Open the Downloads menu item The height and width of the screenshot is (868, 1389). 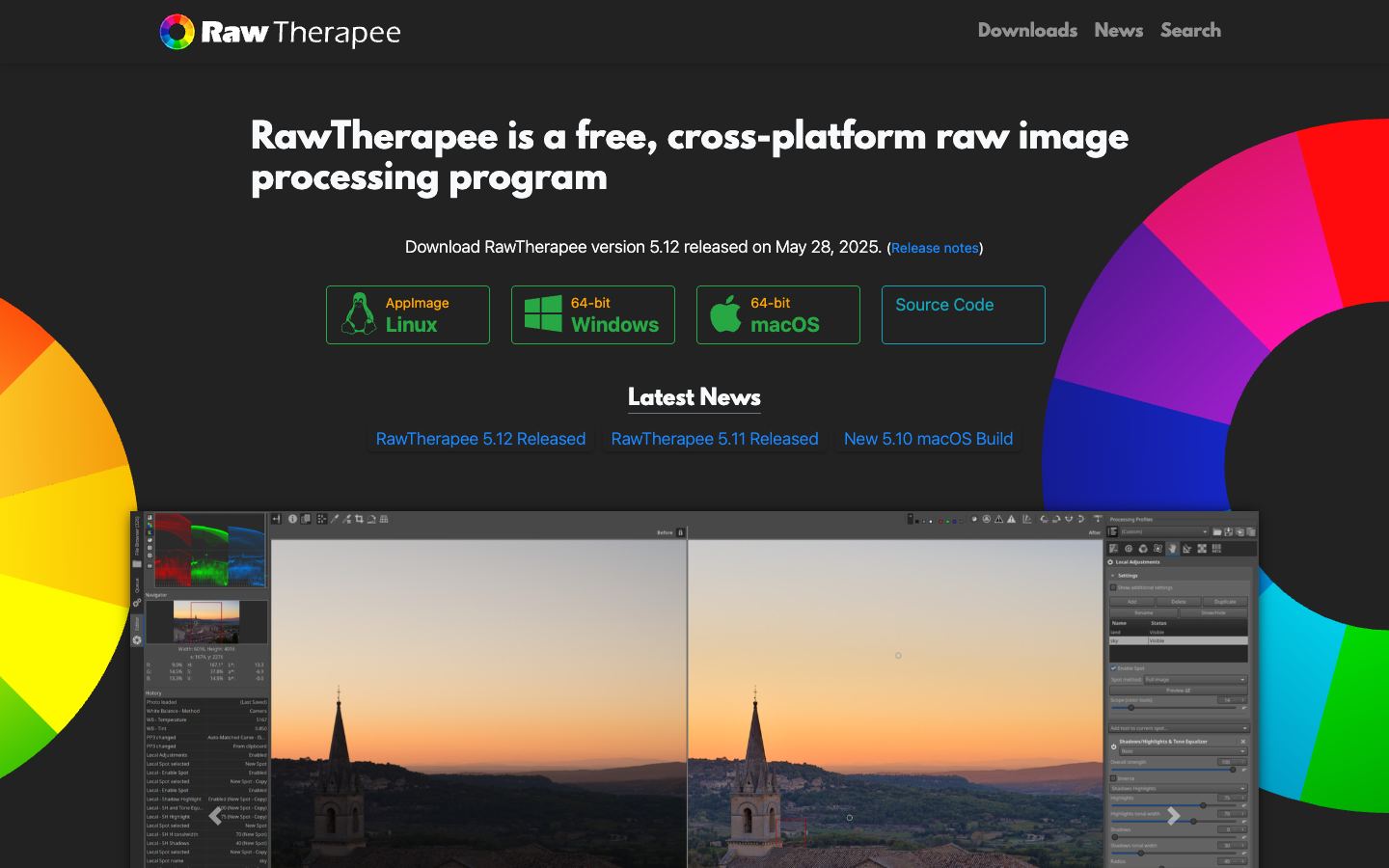(x=1027, y=30)
